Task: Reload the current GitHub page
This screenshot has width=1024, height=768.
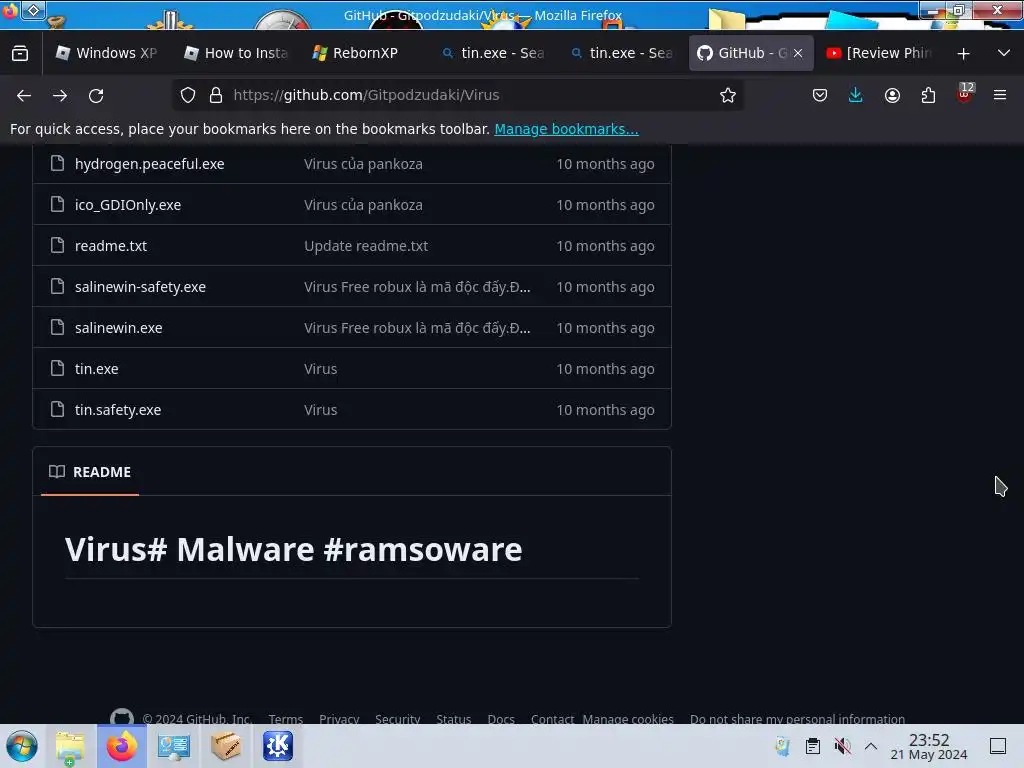Action: tap(96, 95)
